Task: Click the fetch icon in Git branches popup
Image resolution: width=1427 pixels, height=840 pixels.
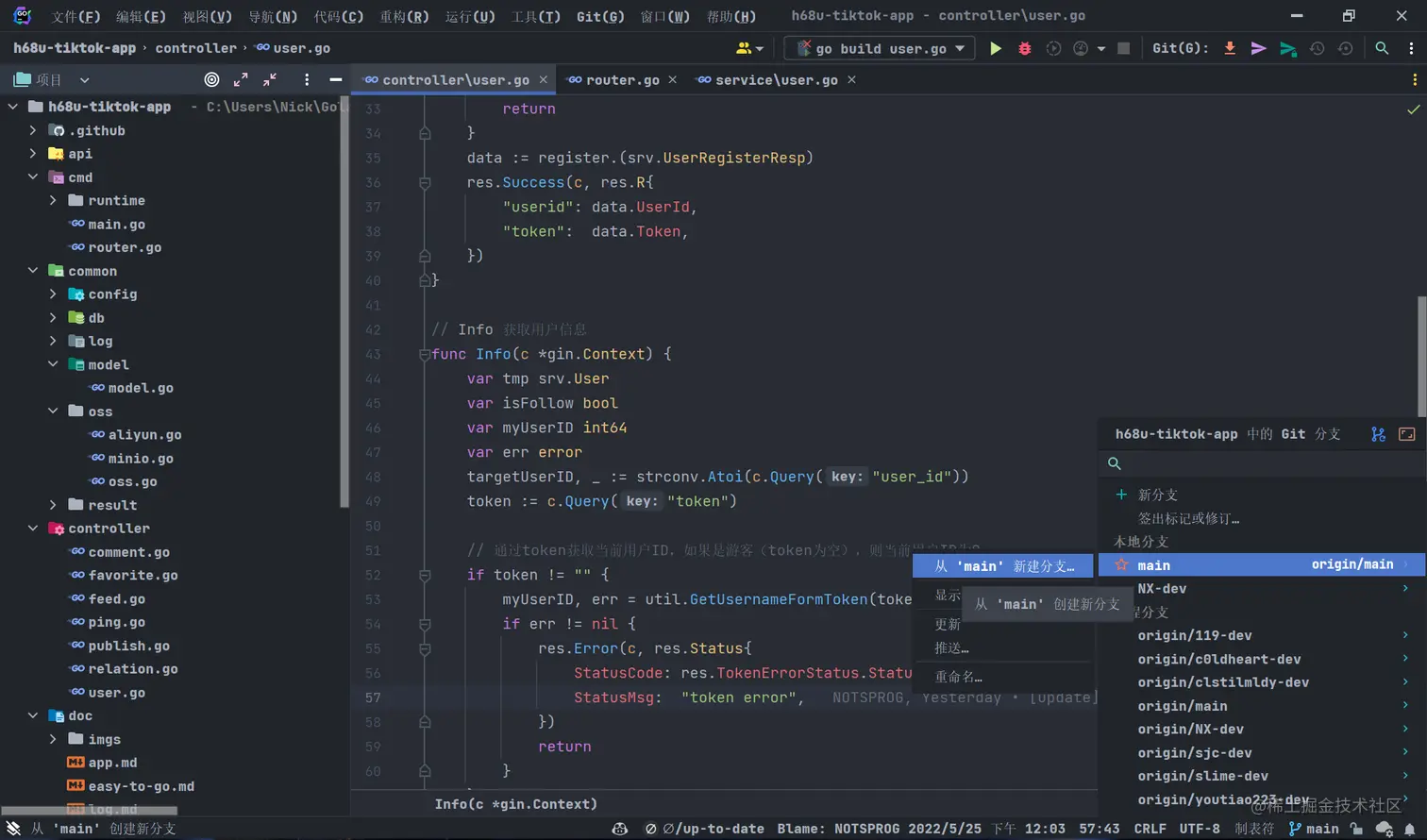Action: 1378,434
